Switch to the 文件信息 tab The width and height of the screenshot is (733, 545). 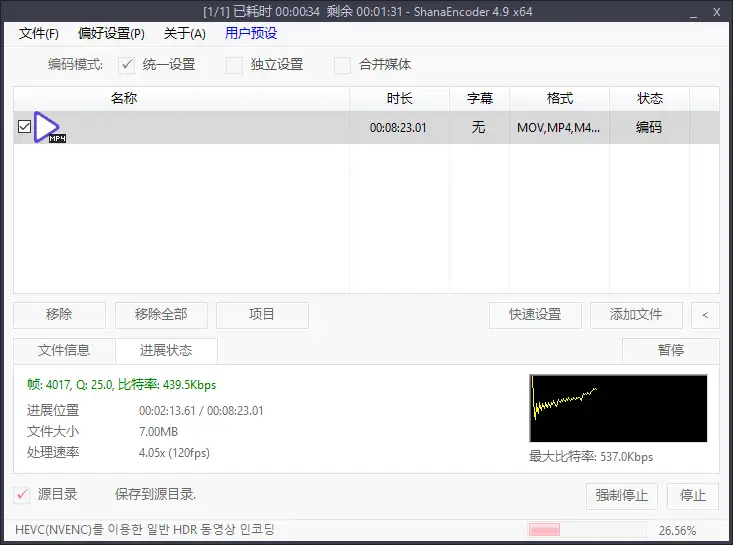click(64, 350)
